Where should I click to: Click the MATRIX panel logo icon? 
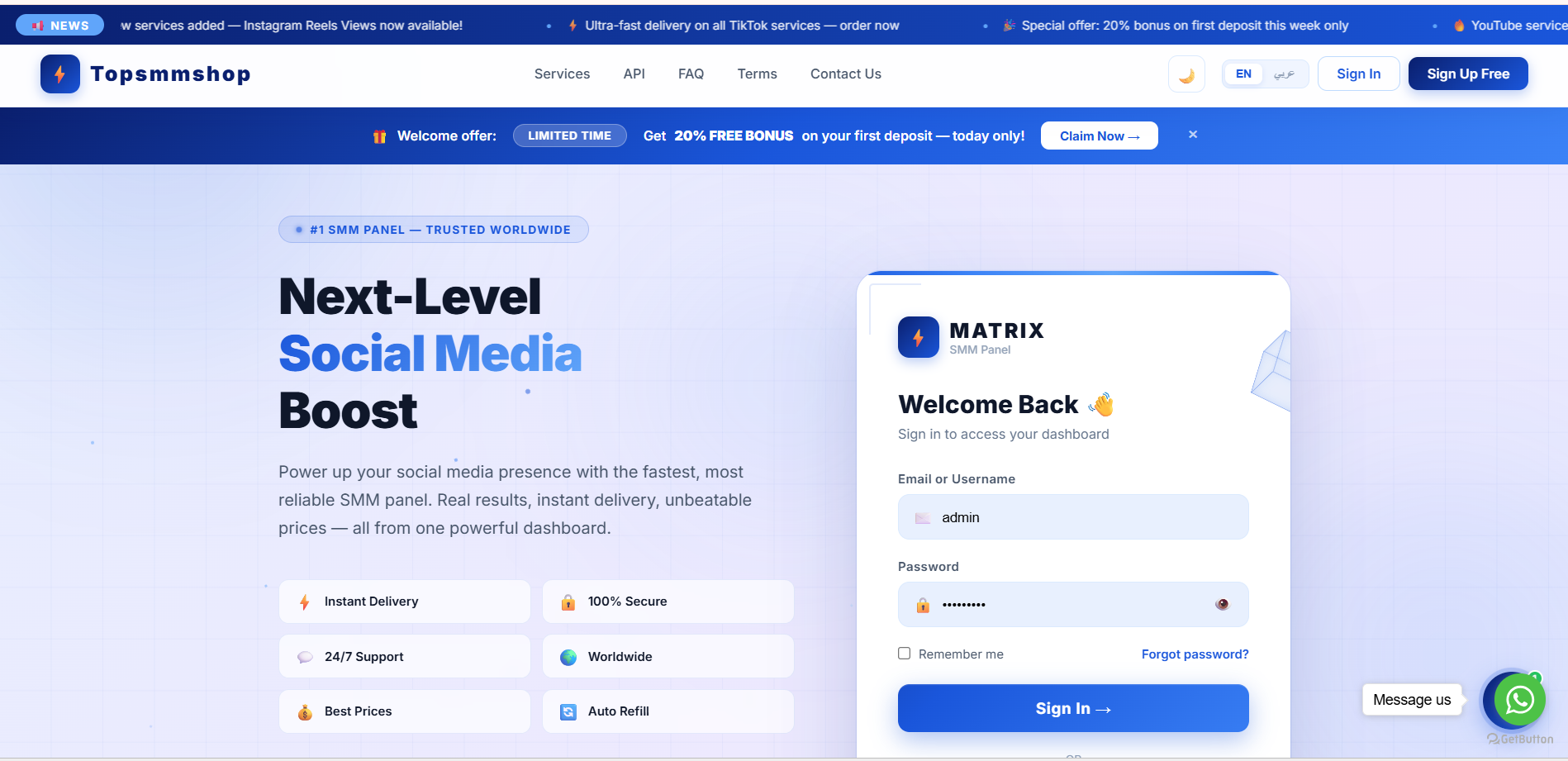[918, 337]
